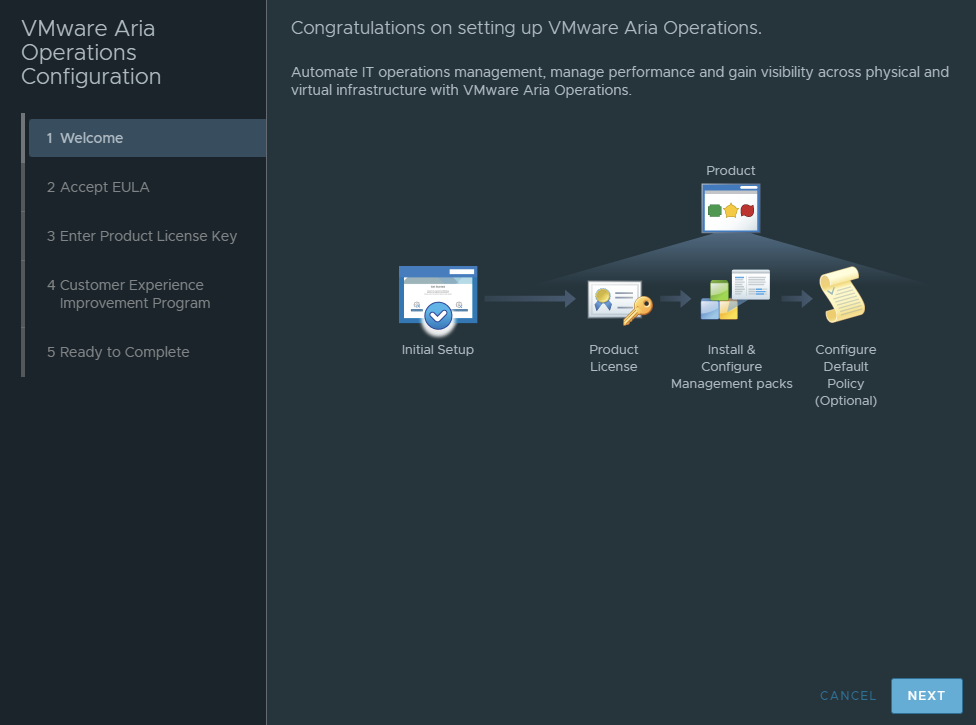Click the Initial Setup window icon
Screen dimensions: 976x725
(438, 297)
